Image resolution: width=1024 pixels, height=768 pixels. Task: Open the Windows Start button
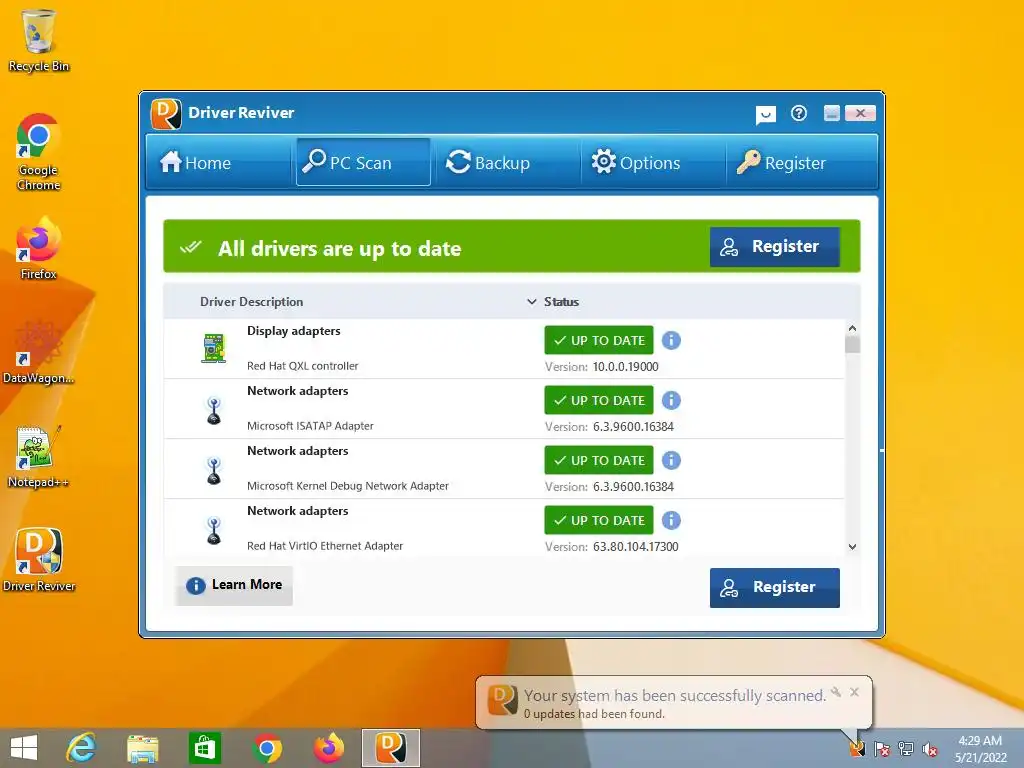coord(24,748)
